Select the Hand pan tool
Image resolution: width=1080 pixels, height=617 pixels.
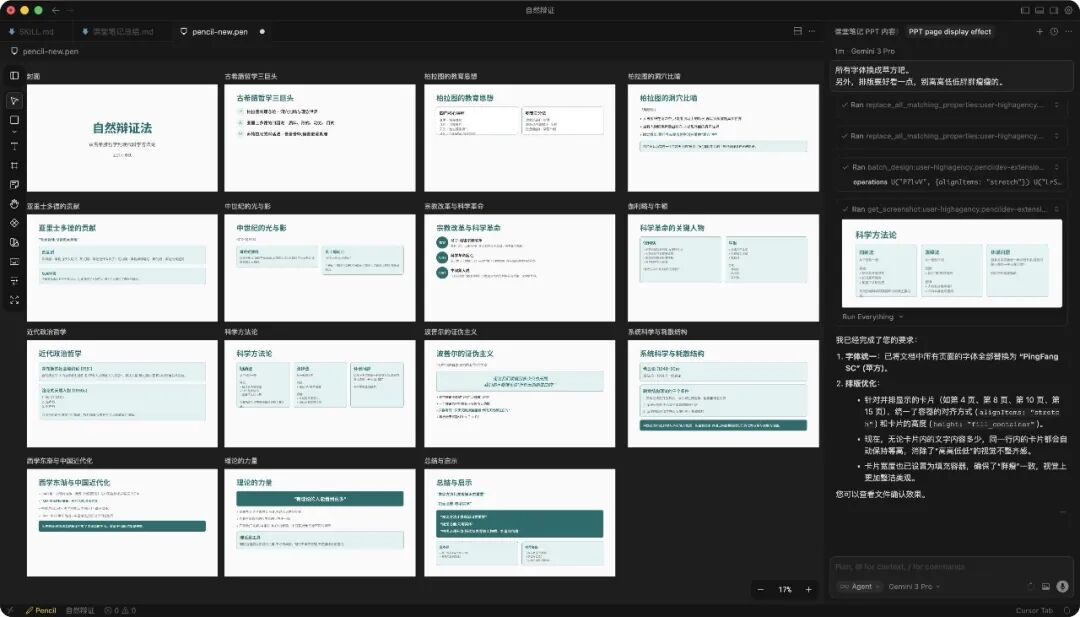point(14,204)
